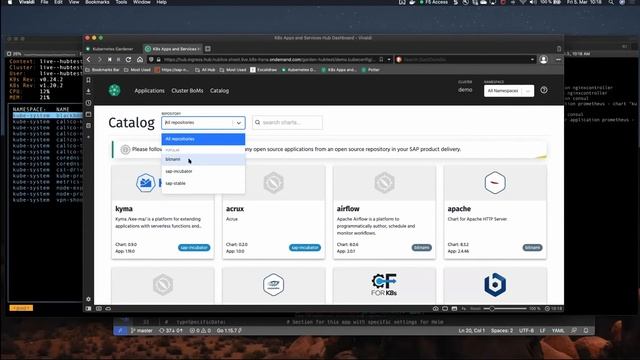Open the acrux chart card title
The image size is (640, 360).
point(235,209)
